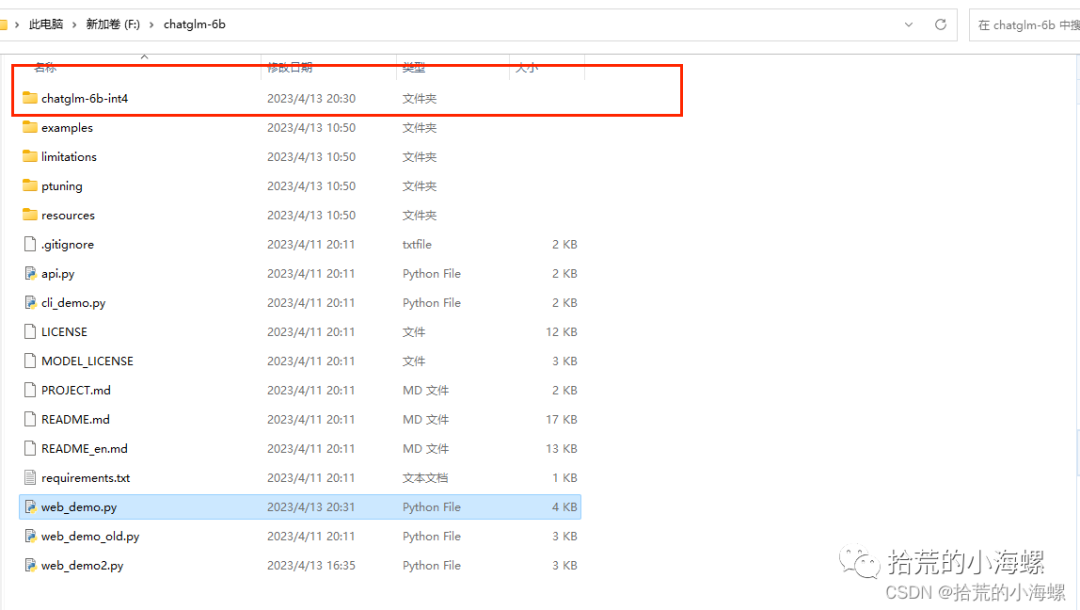
Task: Select the README_en.md file name
Action: tap(85, 448)
